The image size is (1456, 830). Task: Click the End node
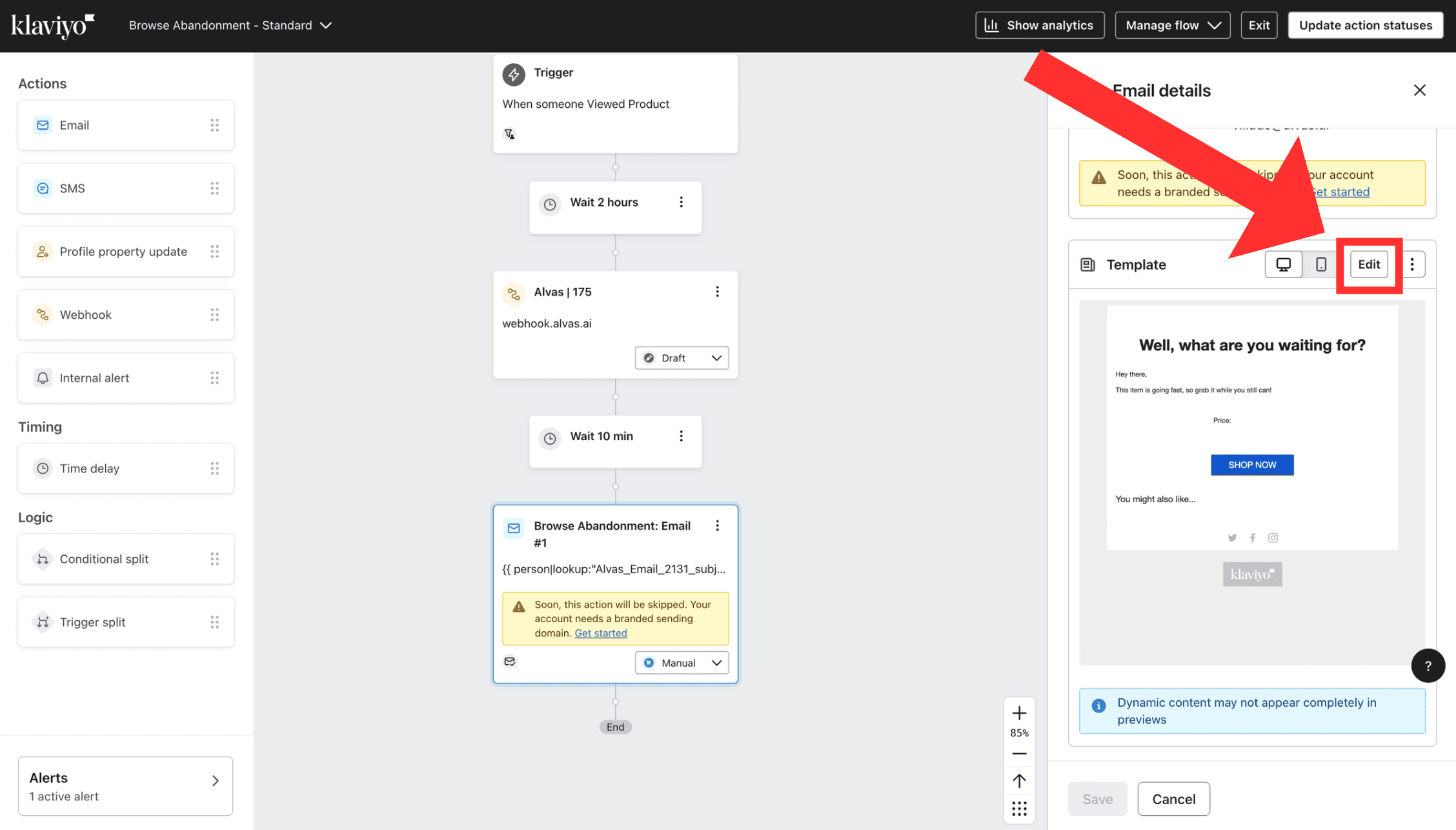(615, 727)
